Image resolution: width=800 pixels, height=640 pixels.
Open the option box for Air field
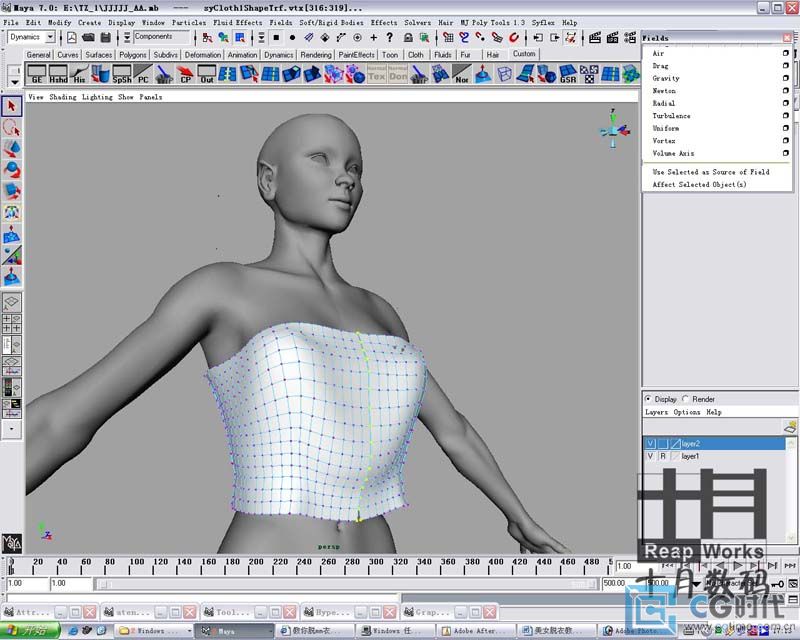[x=786, y=53]
